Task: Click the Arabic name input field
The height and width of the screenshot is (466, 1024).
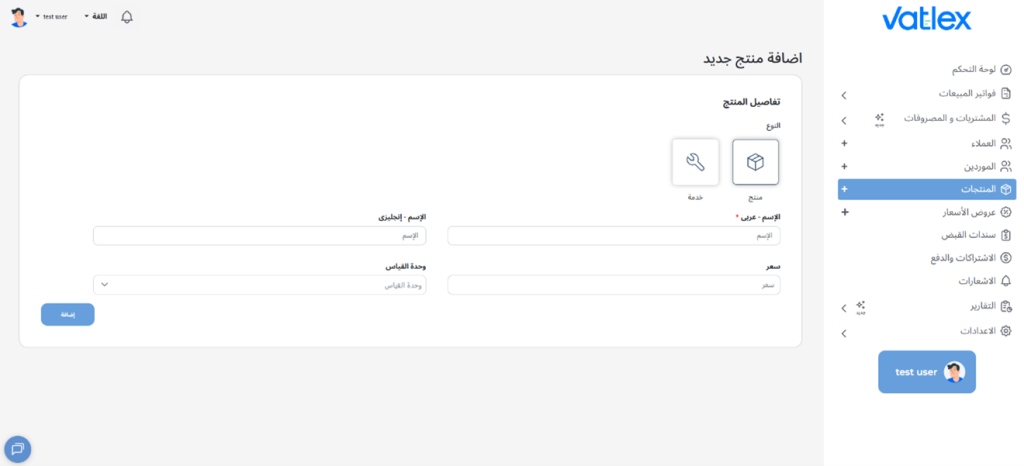Action: click(x=613, y=236)
